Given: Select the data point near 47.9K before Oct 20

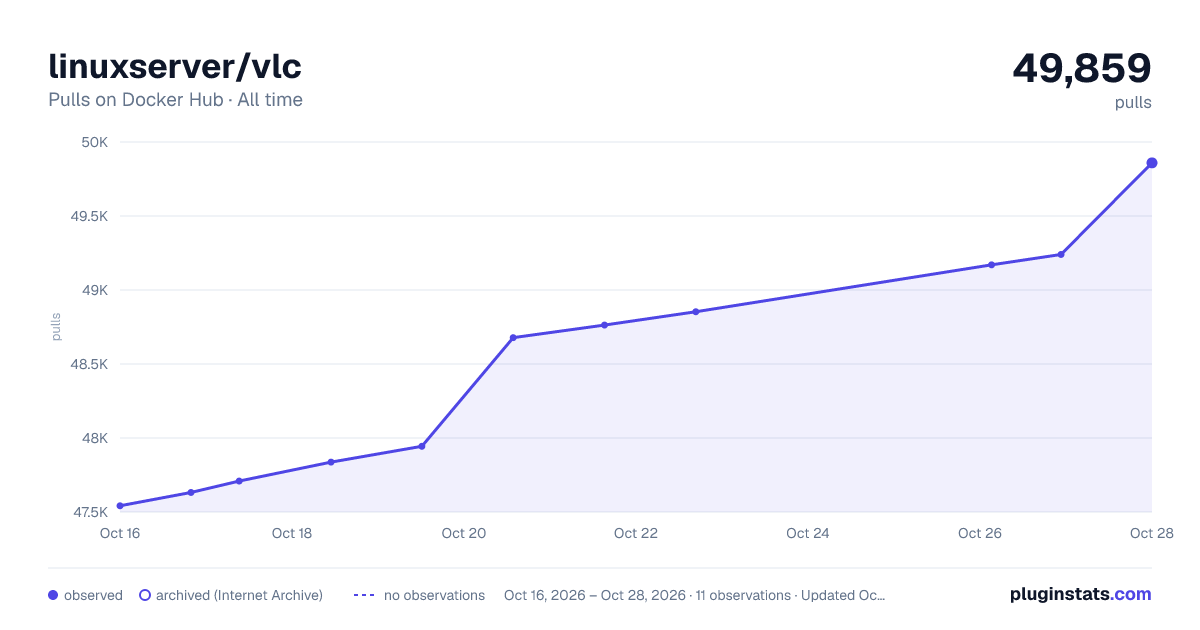Looking at the screenshot, I should click(x=422, y=446).
